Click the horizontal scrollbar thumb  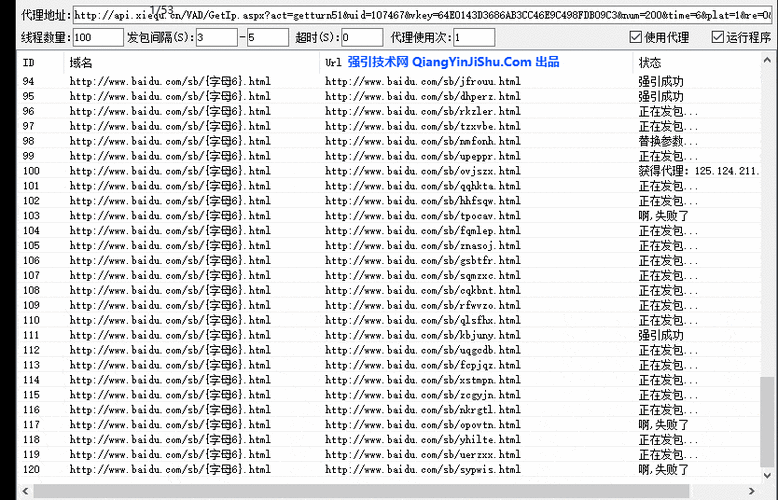(361, 491)
